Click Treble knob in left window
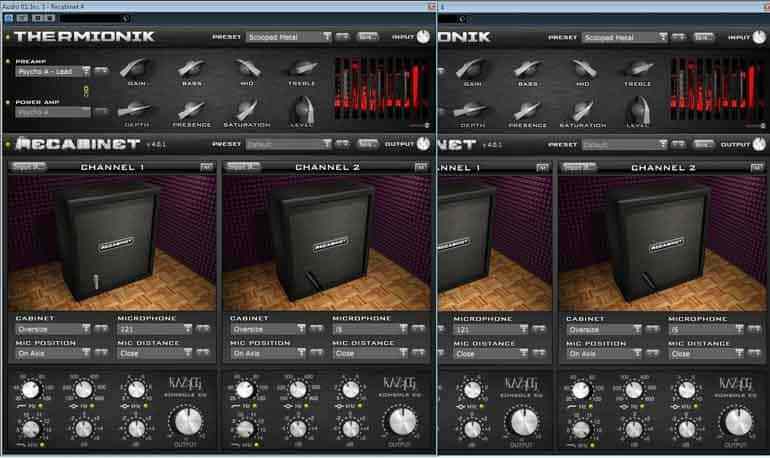 tap(302, 68)
